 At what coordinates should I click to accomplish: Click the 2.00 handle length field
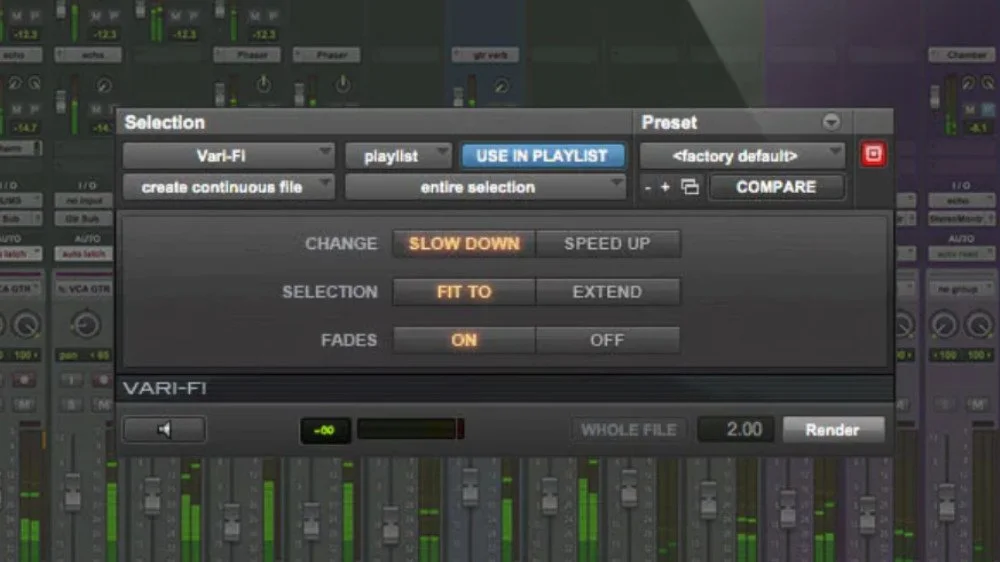click(x=737, y=429)
